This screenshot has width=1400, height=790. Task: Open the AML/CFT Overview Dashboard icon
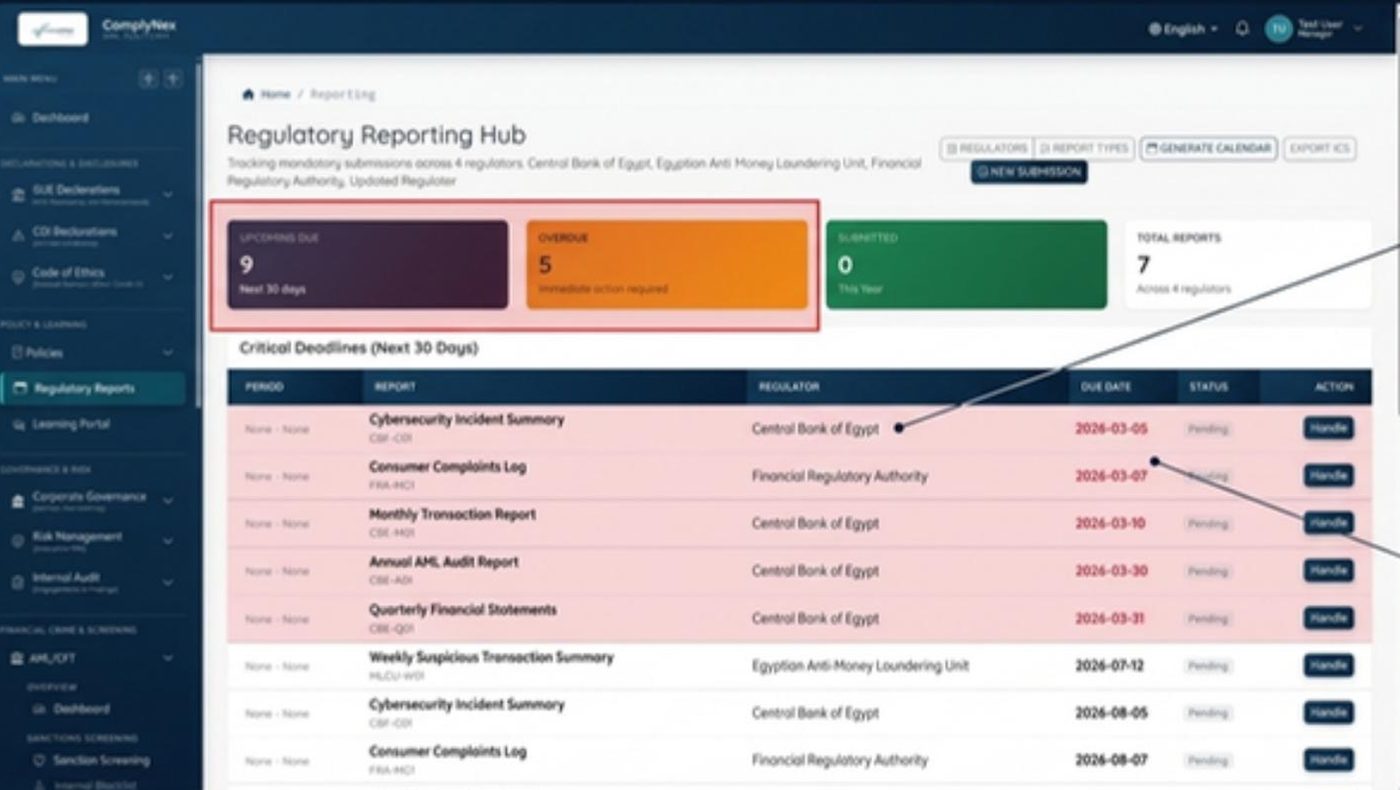point(40,709)
